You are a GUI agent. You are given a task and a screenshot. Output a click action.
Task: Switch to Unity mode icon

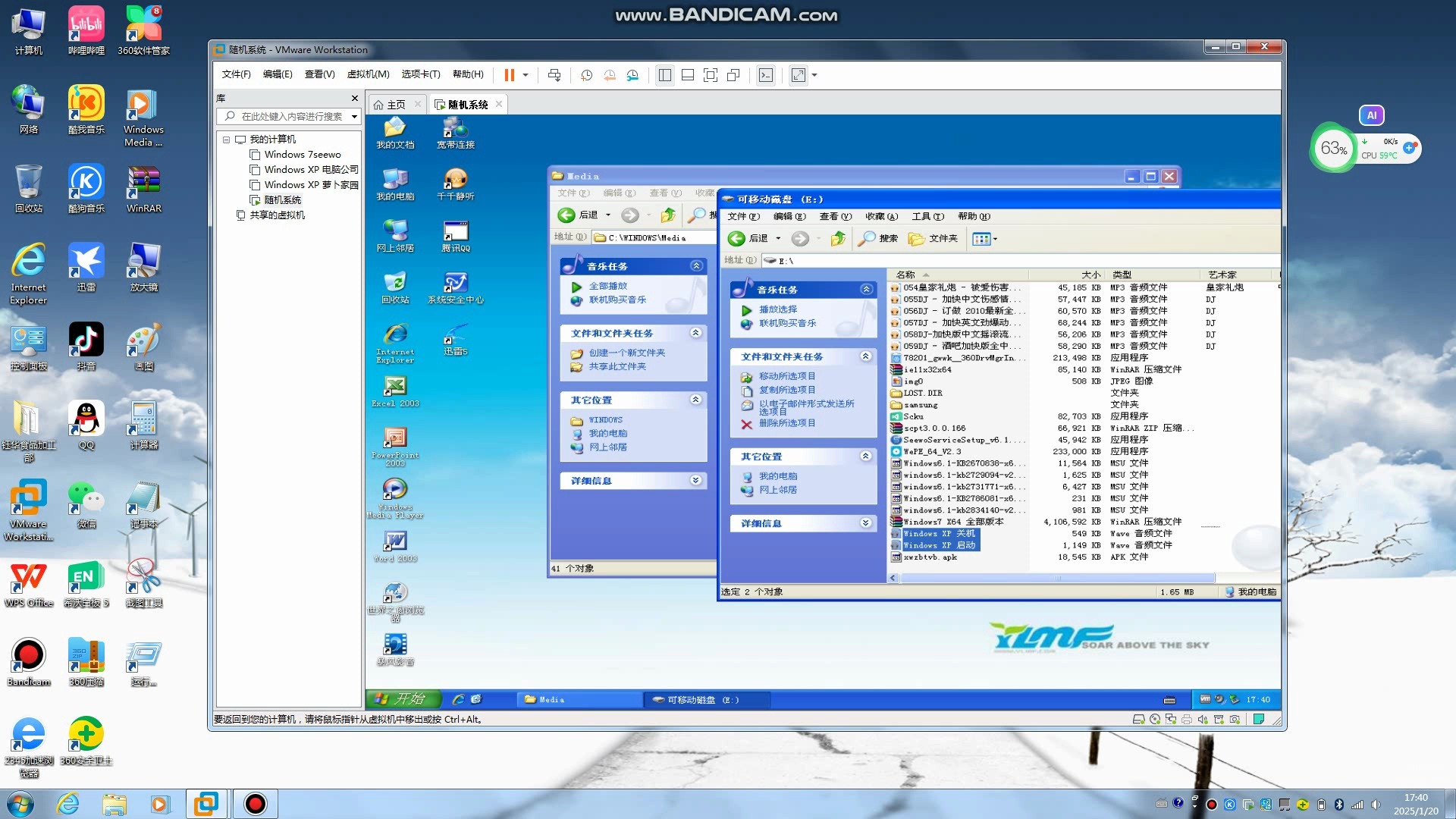(x=733, y=75)
